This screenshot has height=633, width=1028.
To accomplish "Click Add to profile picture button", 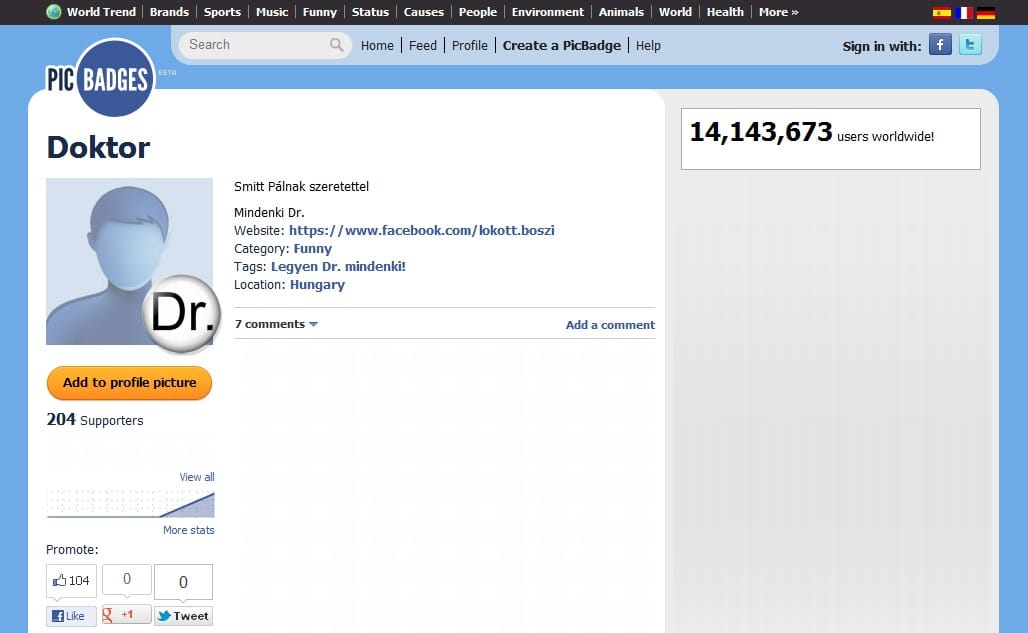I will 129,383.
